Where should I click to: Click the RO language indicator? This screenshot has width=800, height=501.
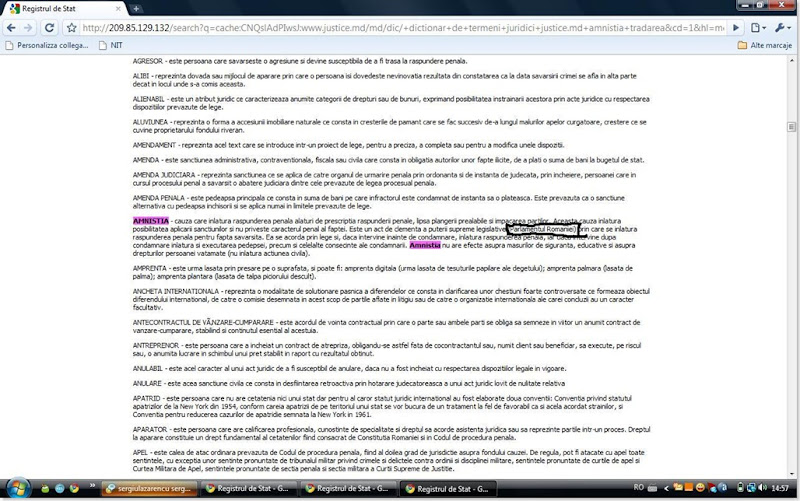tap(639, 488)
